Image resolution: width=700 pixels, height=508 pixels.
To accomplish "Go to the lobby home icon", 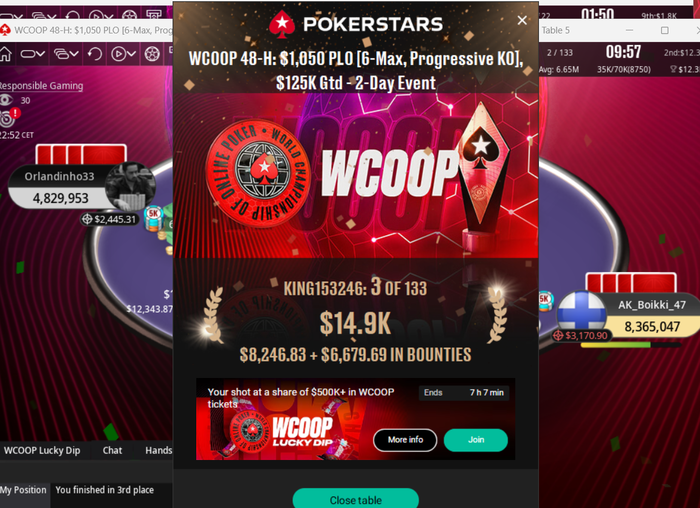I will (x=5, y=54).
